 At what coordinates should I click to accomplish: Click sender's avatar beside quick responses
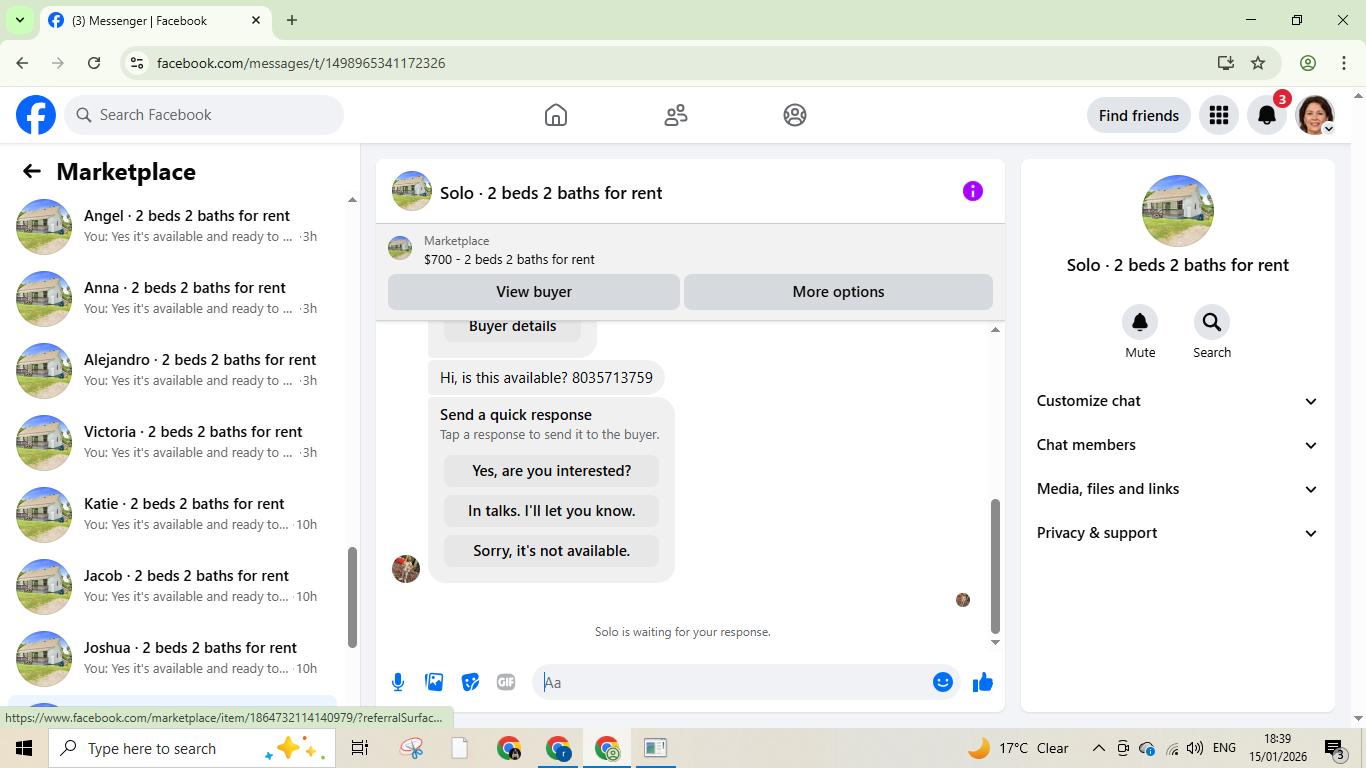coord(406,569)
